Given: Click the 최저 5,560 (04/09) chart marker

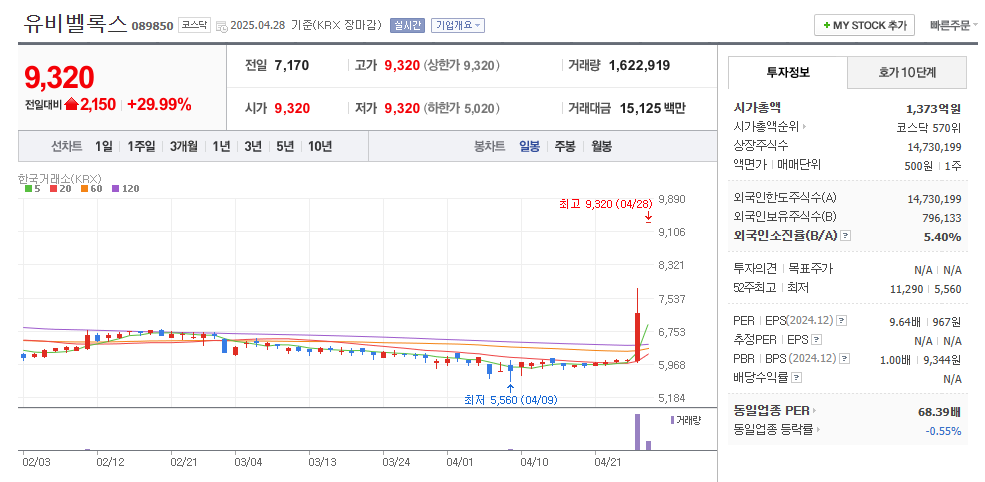Looking at the screenshot, I should (x=510, y=399).
